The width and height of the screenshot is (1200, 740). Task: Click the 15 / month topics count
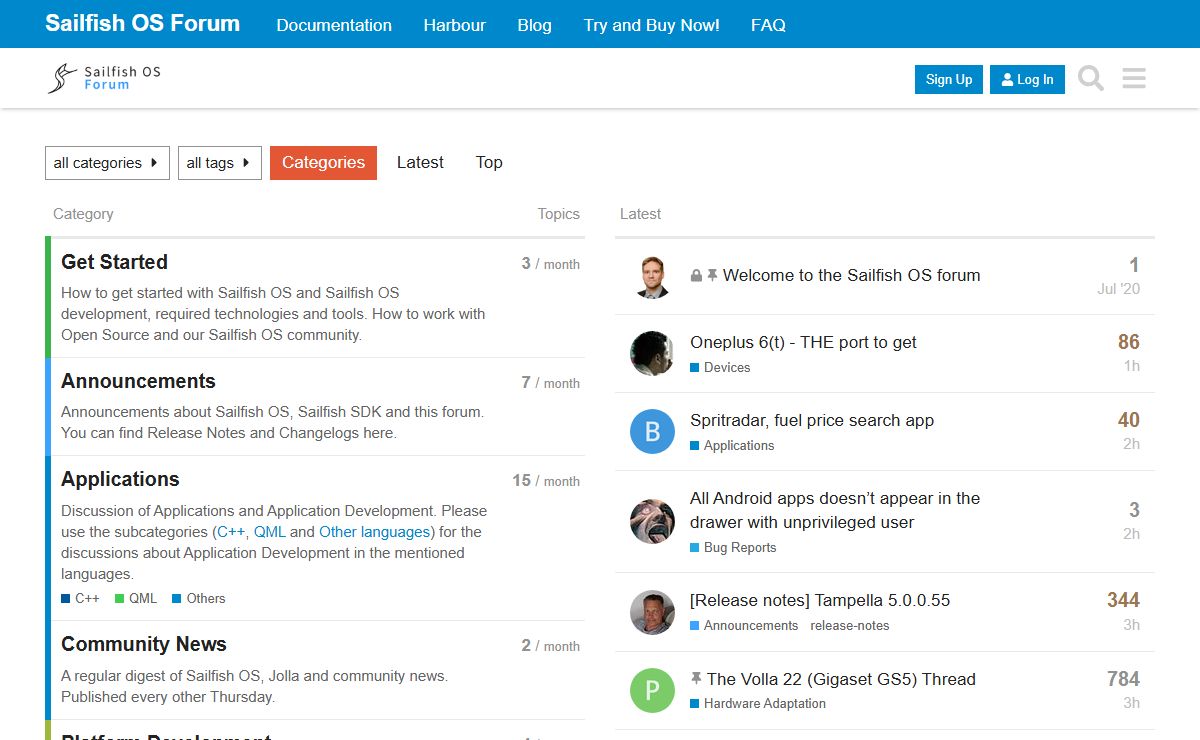[546, 481]
